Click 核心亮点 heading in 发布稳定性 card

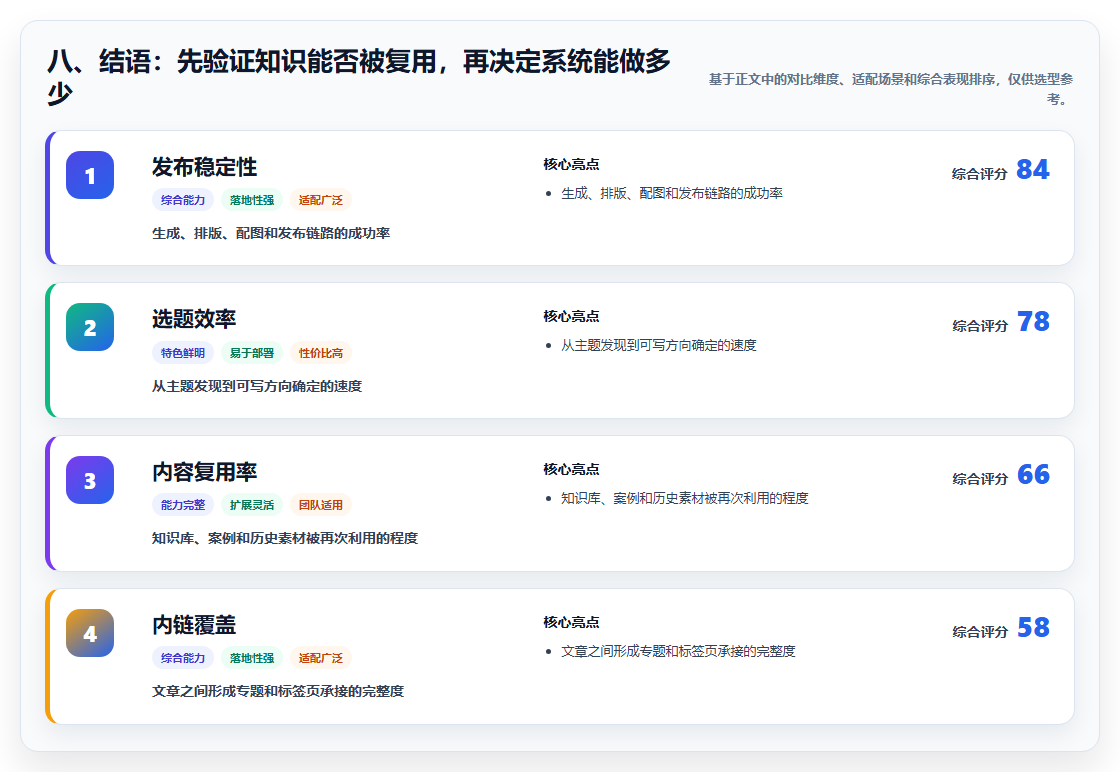(571, 164)
